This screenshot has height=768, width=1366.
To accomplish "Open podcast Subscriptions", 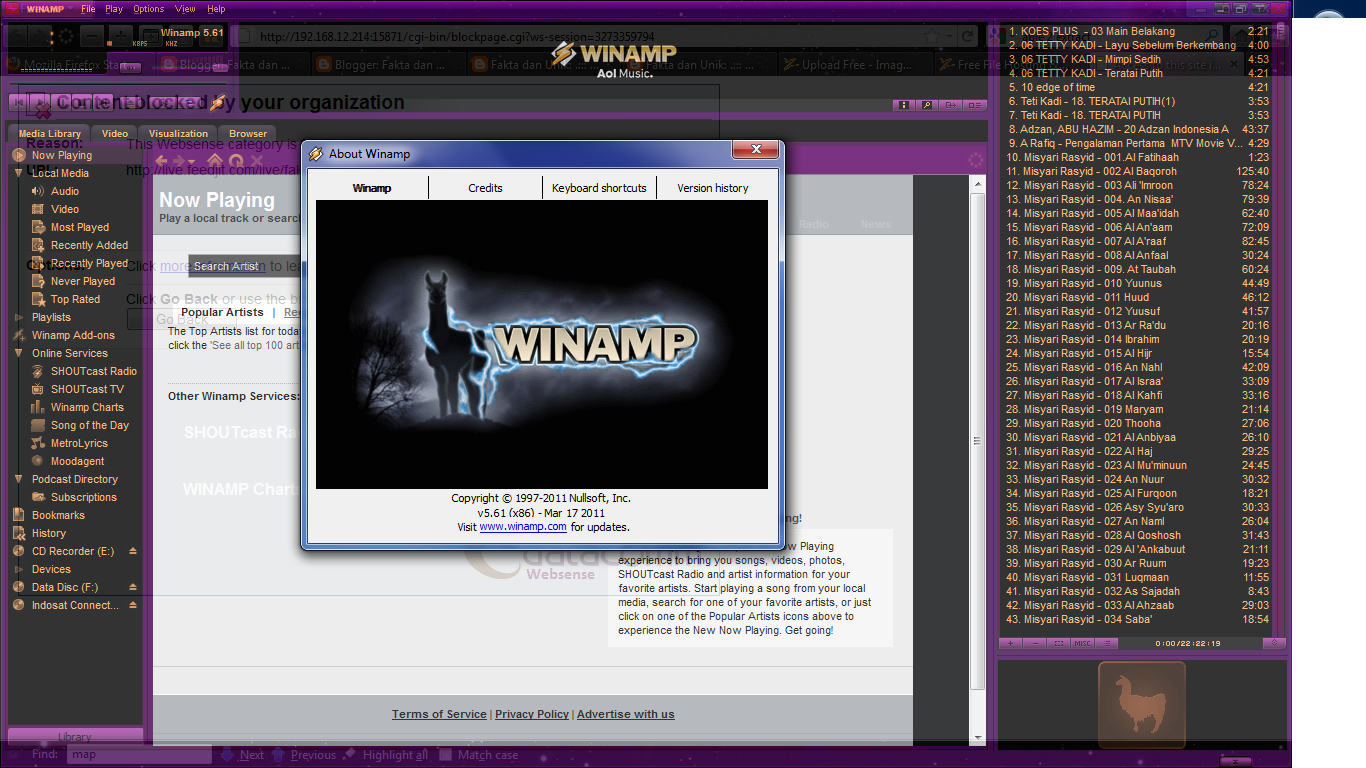I will pyautogui.click(x=84, y=497).
